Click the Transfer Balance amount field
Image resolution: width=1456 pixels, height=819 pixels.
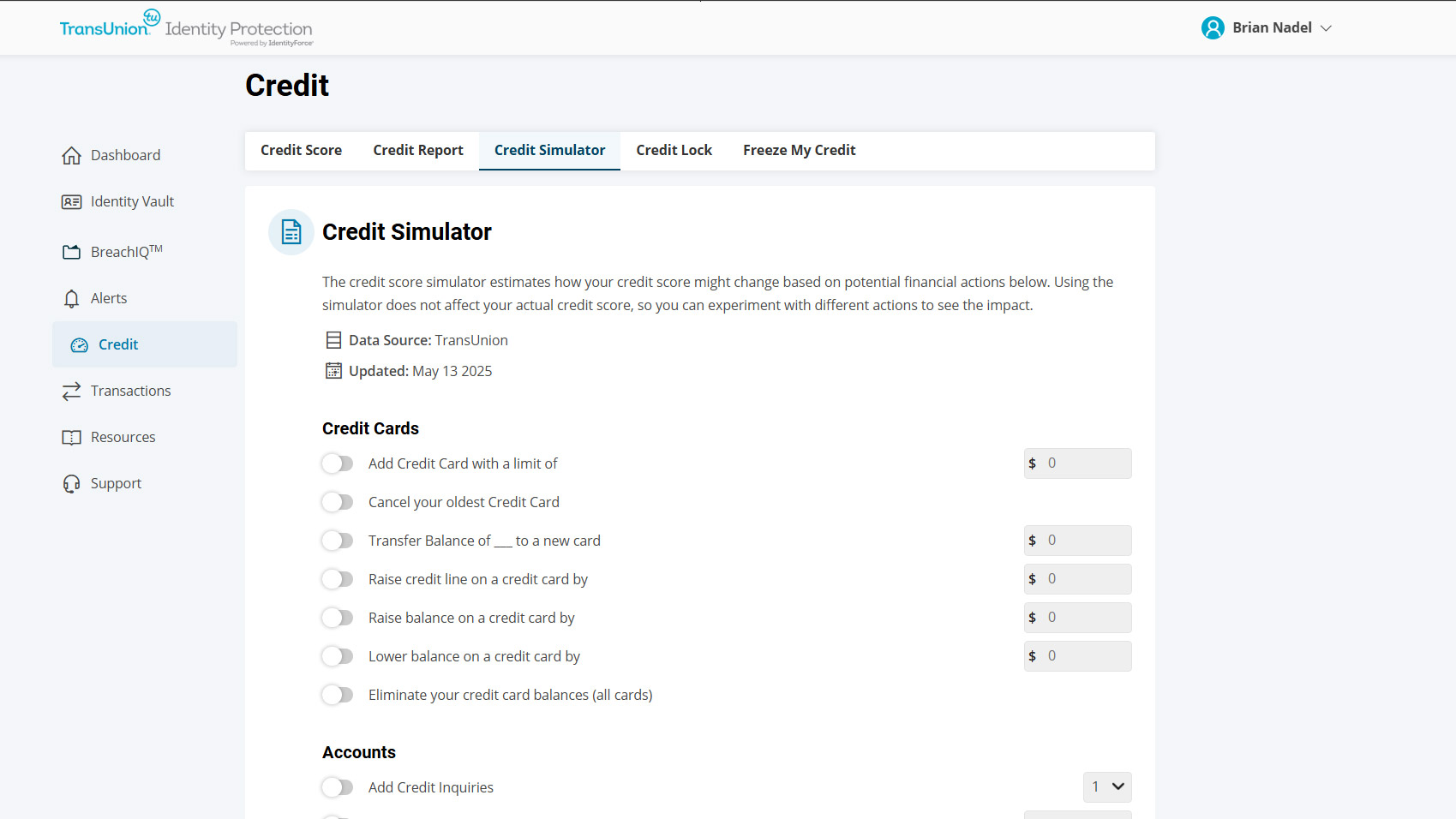(1085, 541)
